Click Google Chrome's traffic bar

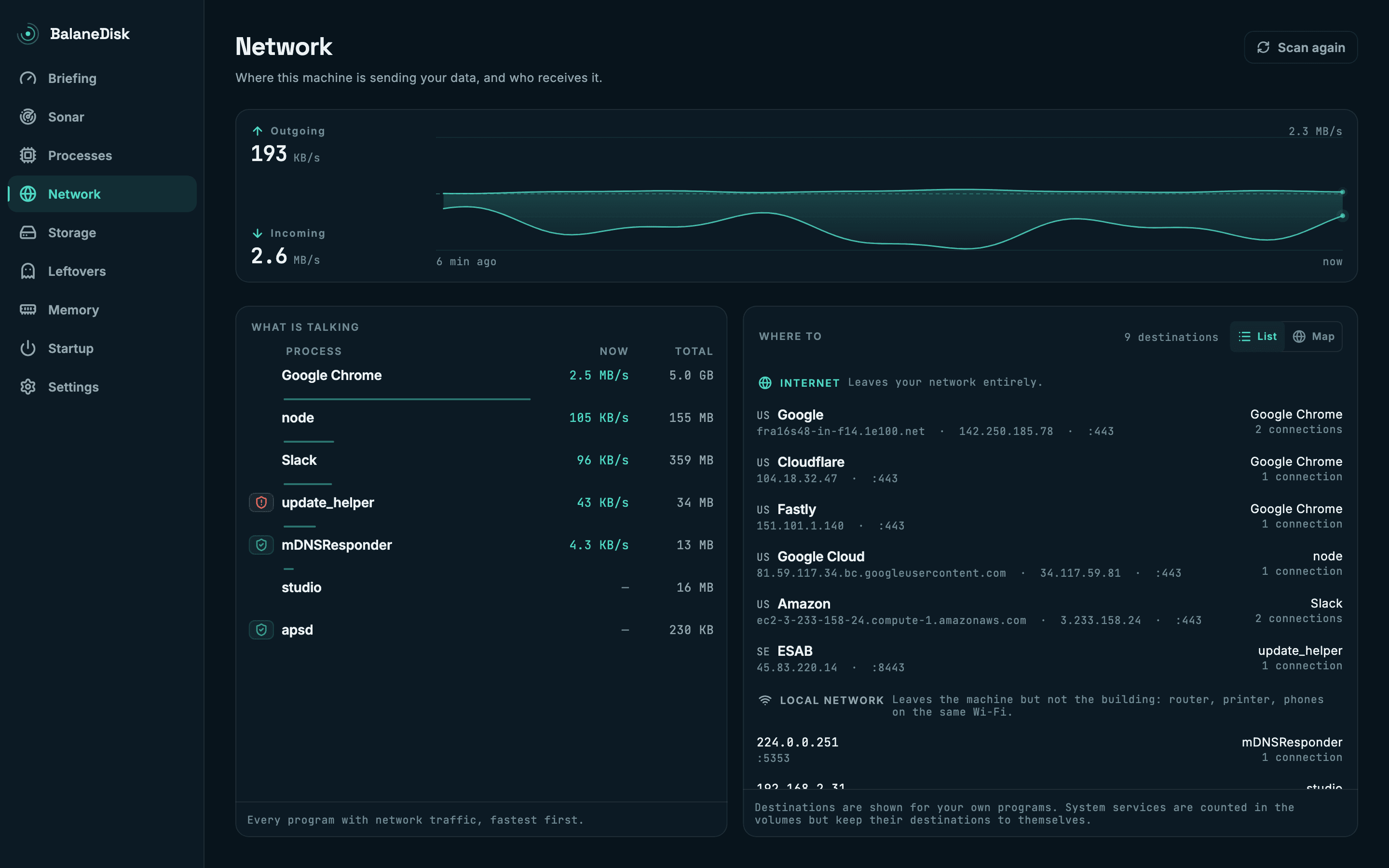(407, 399)
